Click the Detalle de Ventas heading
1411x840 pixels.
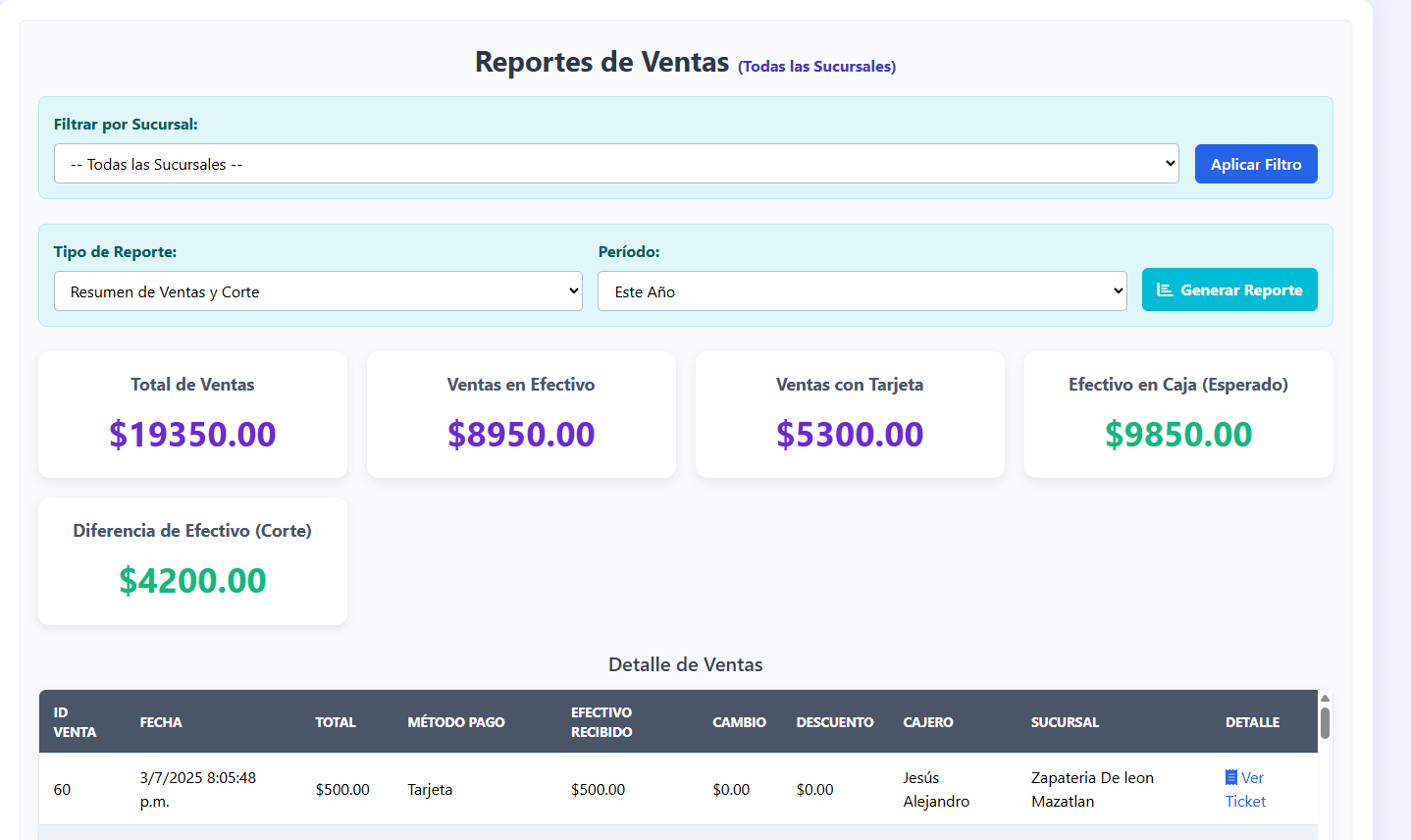685,664
